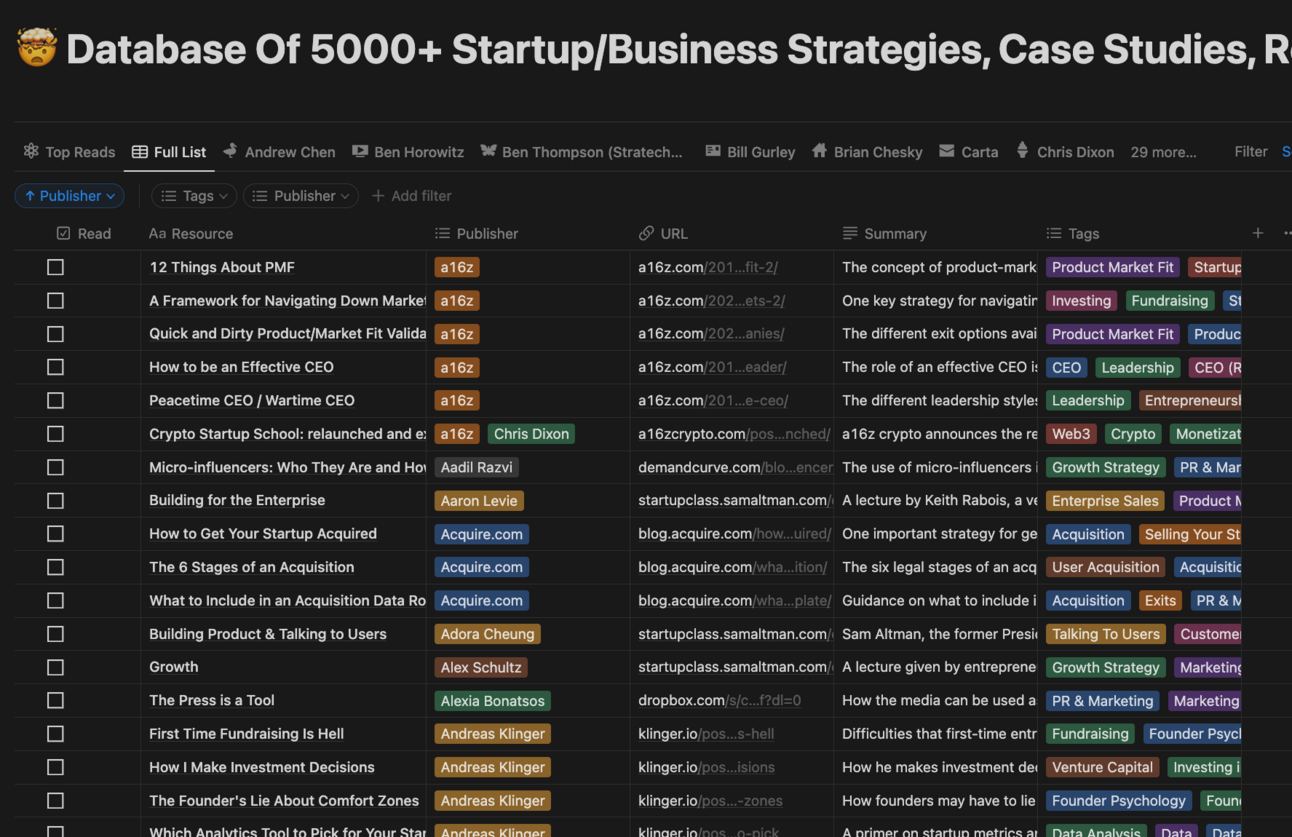Open the Tags filter dropdown

(193, 196)
